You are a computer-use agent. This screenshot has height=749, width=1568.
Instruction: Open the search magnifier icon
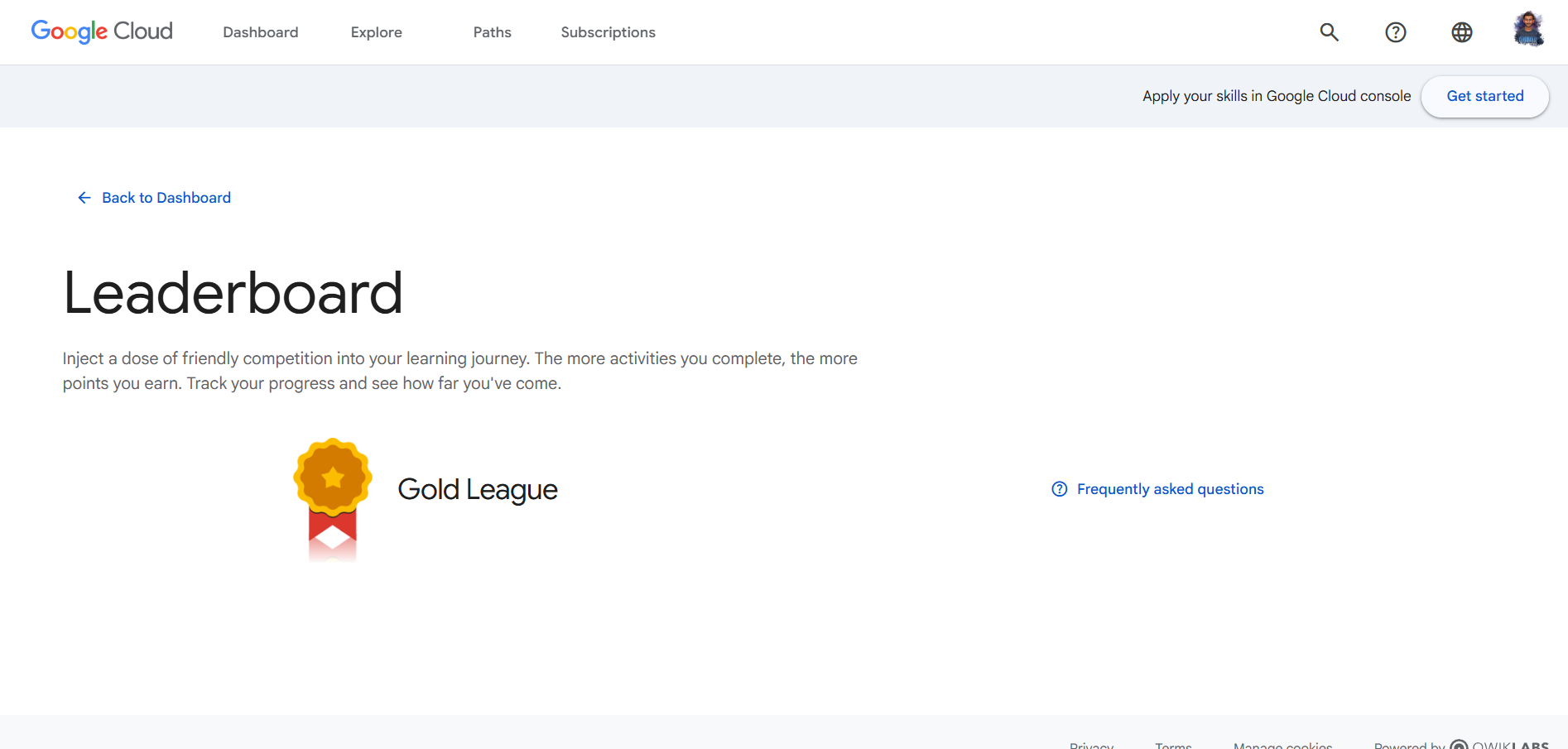[1330, 32]
